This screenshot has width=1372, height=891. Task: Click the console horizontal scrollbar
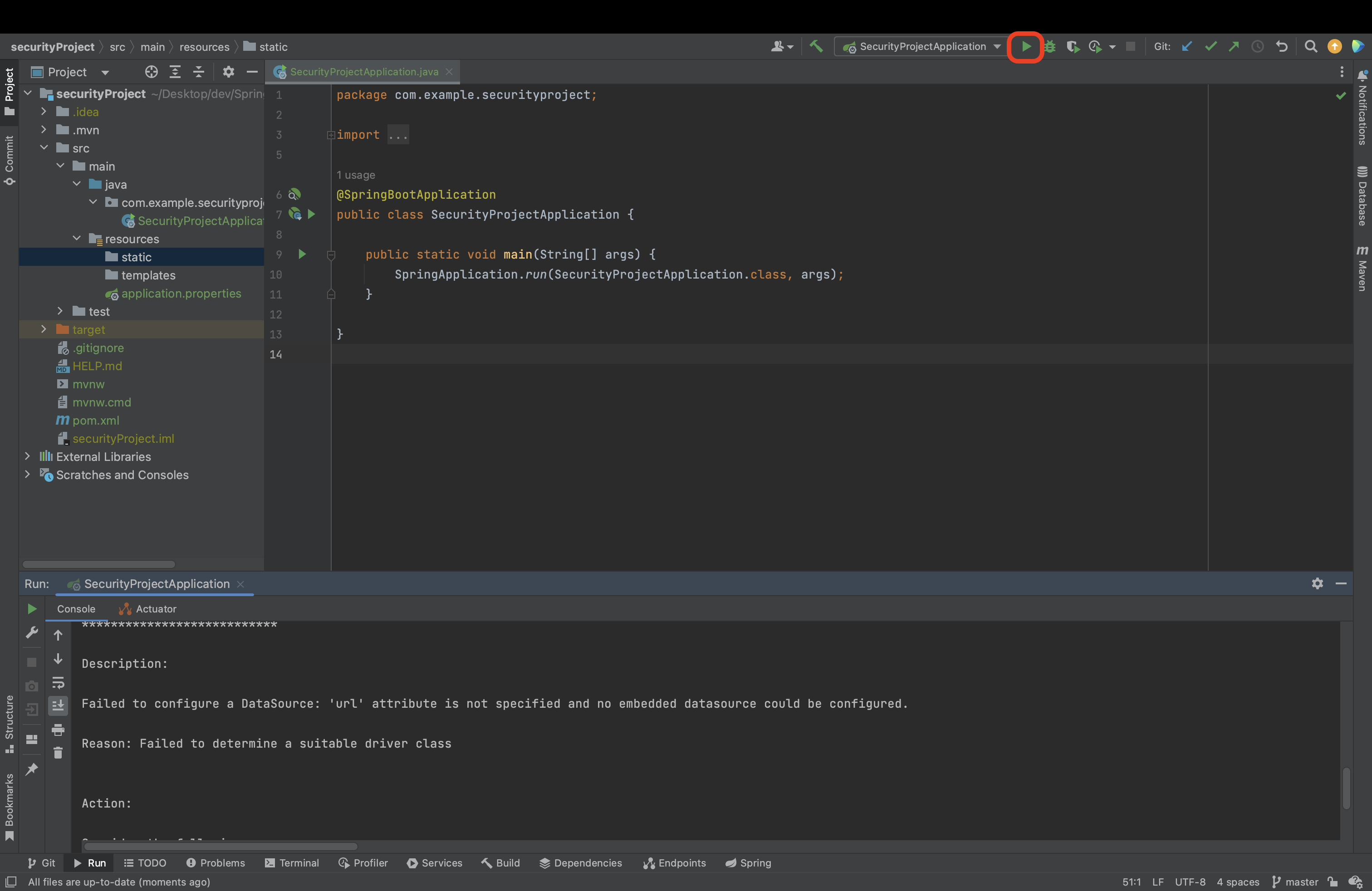click(x=220, y=847)
